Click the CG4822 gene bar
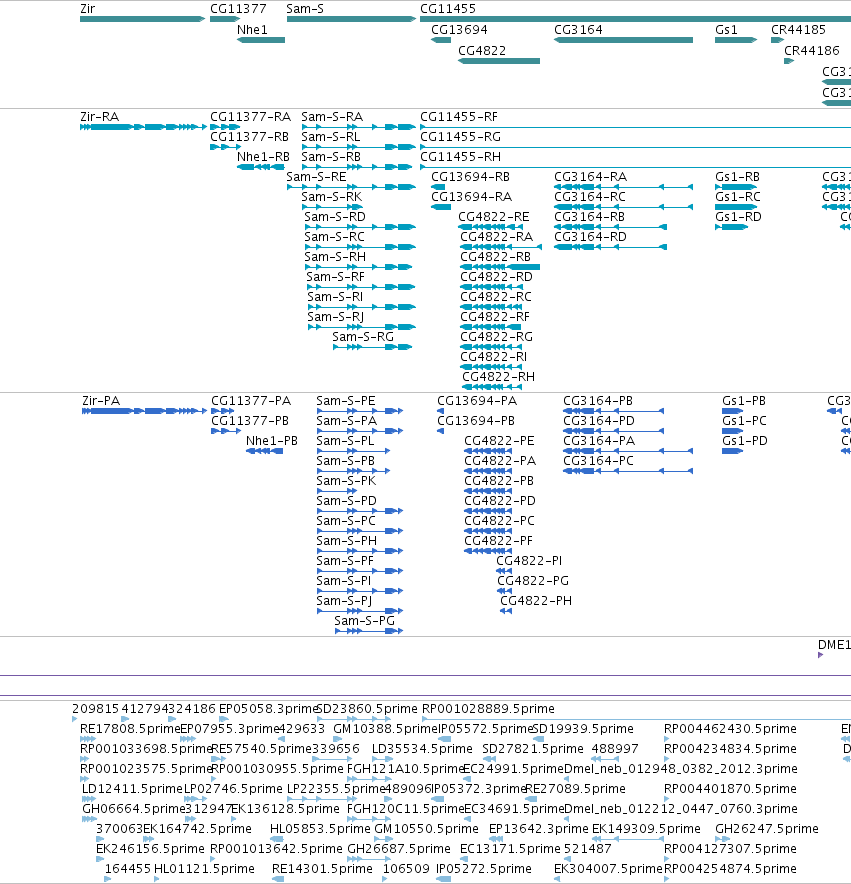This screenshot has width=851, height=884. point(499,61)
